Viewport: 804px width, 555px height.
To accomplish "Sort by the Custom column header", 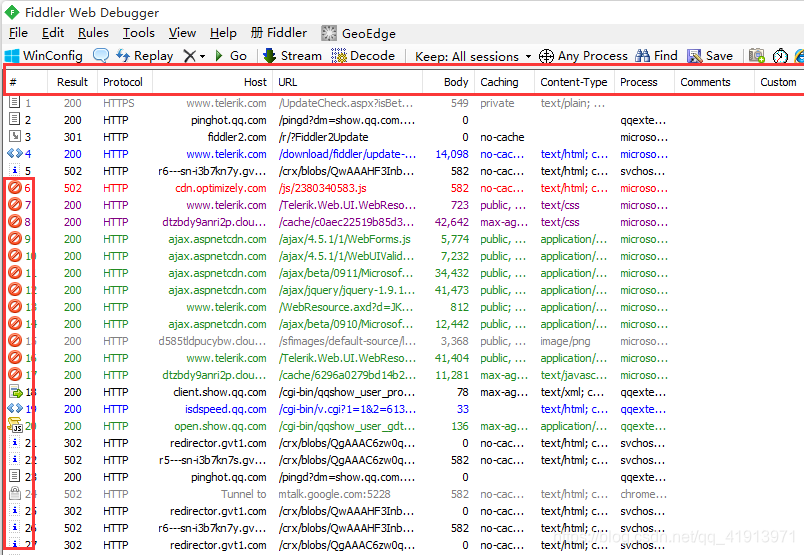I will (x=777, y=82).
